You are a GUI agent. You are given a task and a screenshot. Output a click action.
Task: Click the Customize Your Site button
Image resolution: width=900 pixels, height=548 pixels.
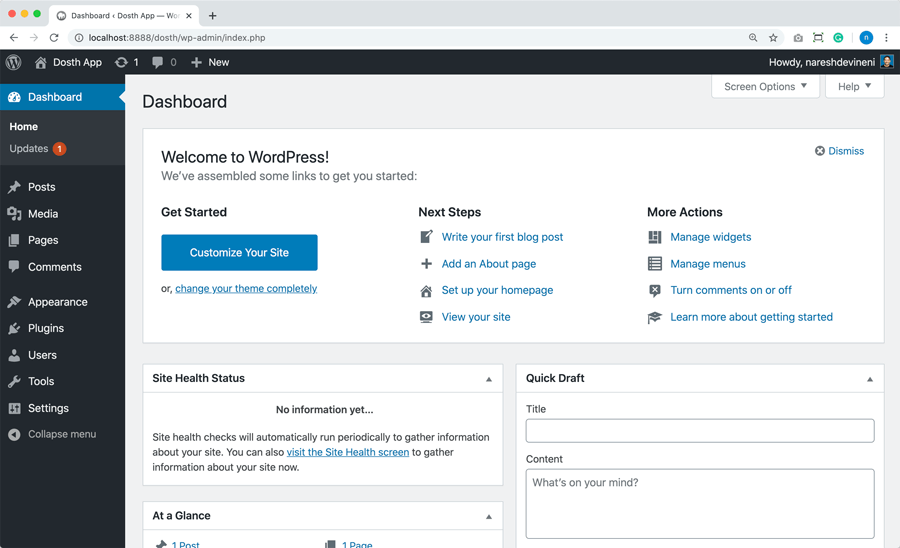[239, 252]
